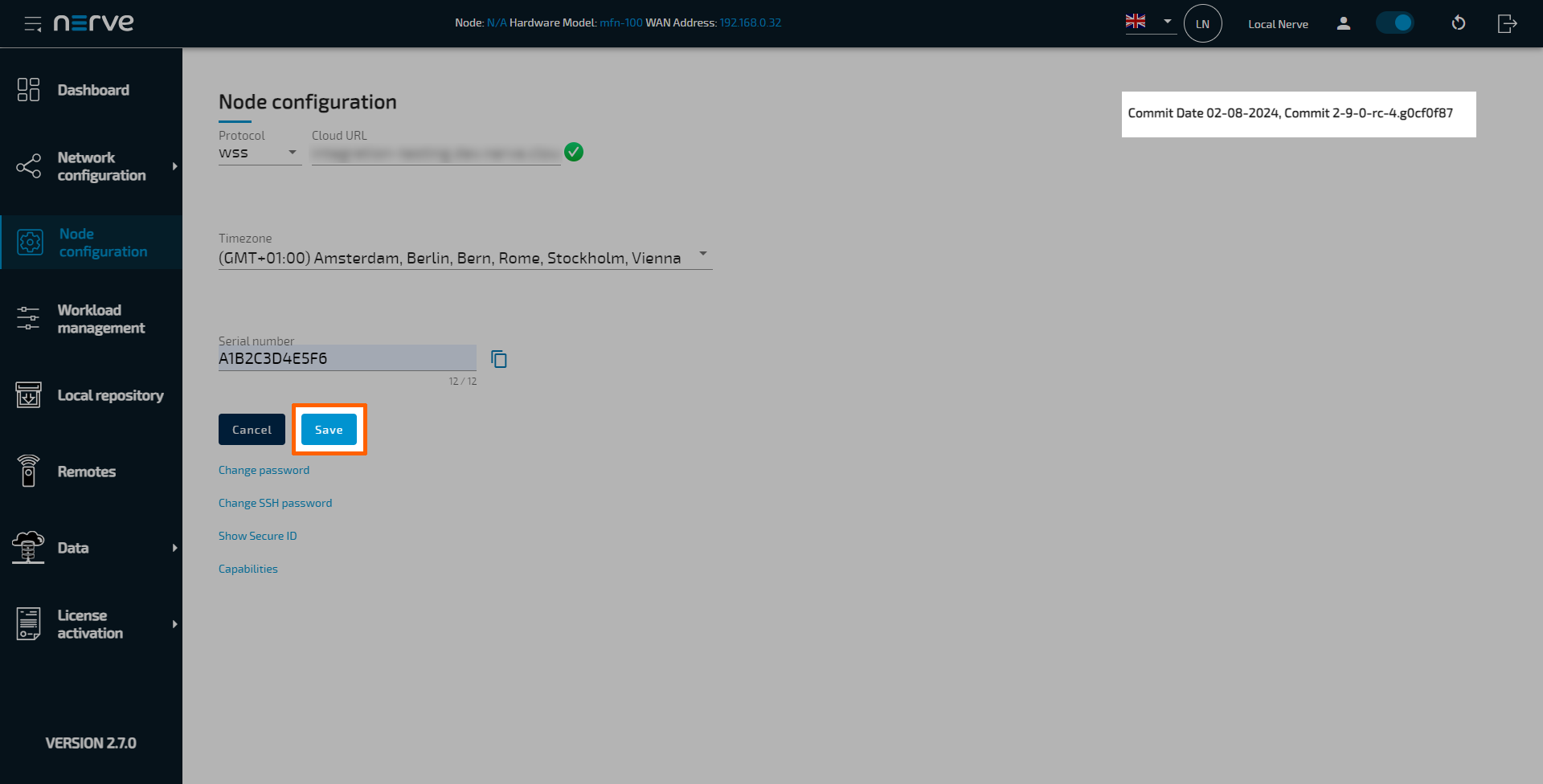Click the Local repository archive icon

tap(29, 395)
